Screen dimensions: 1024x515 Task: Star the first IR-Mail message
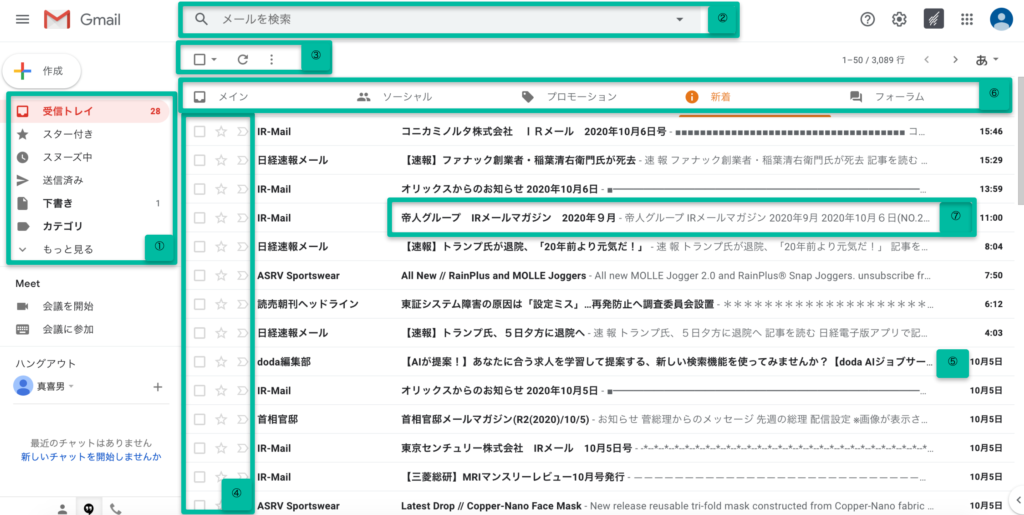tap(221, 131)
